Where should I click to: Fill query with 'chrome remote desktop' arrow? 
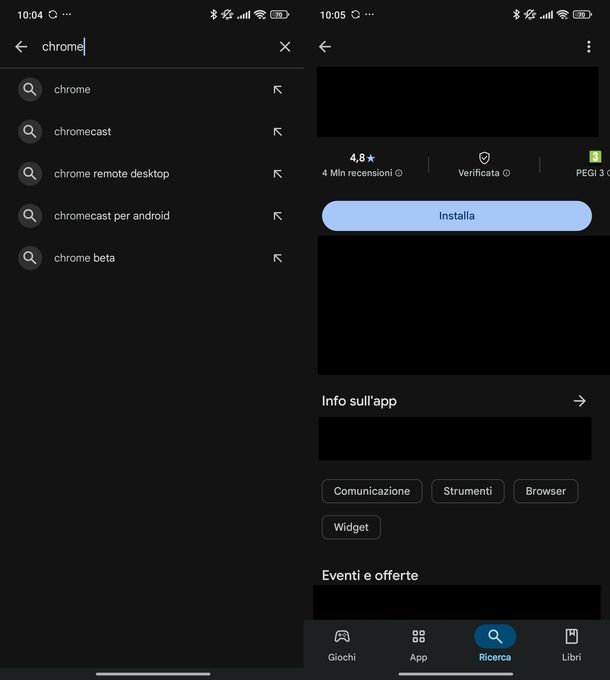point(277,174)
